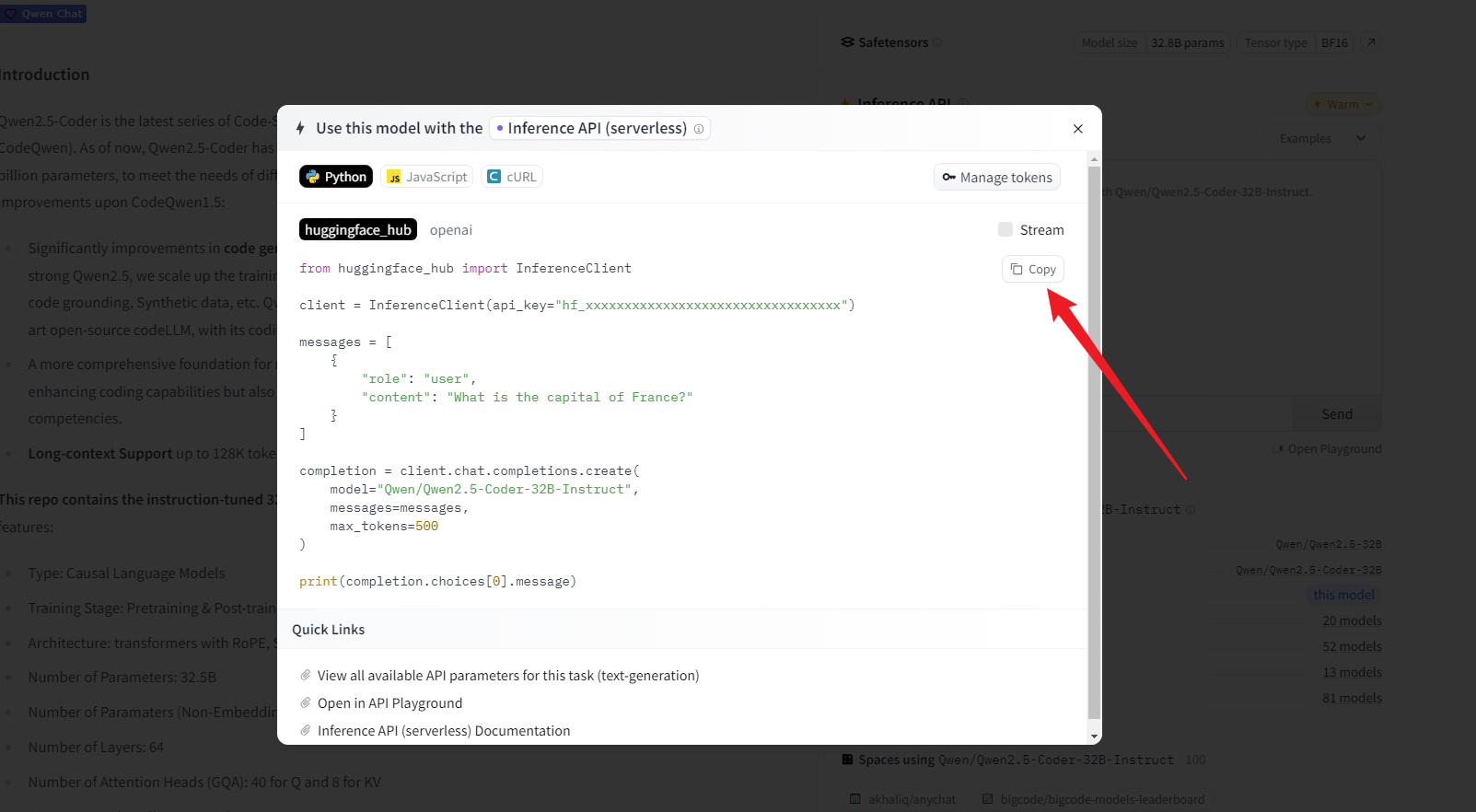Click the Qwen/Qwen2.5-Coder-32B tree entry

1308,571
